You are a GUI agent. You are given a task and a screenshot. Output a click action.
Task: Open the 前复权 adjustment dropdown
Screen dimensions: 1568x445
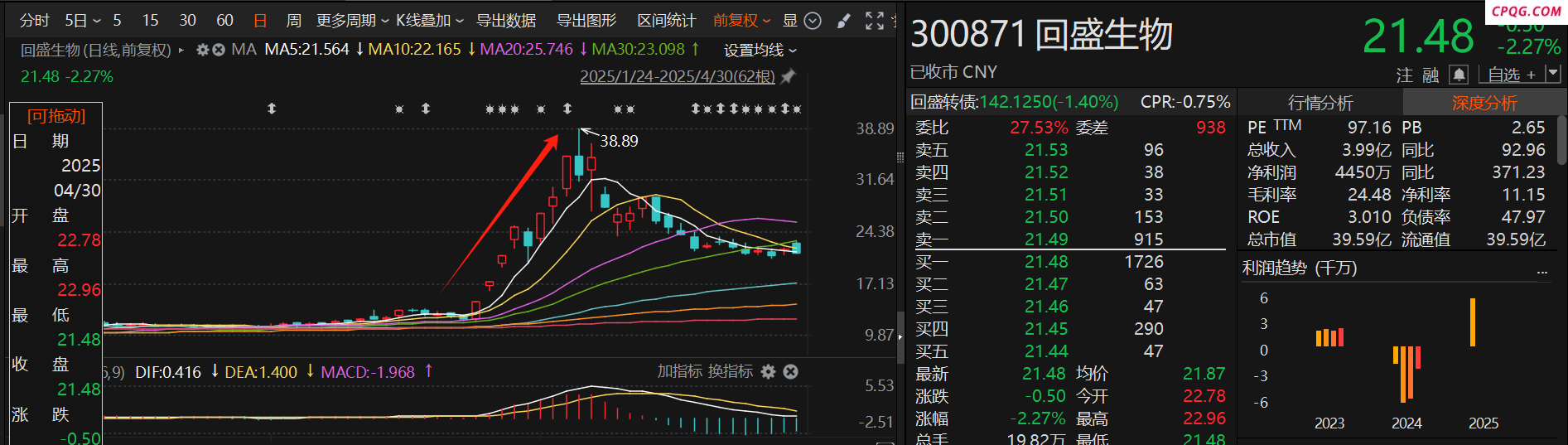pos(742,21)
